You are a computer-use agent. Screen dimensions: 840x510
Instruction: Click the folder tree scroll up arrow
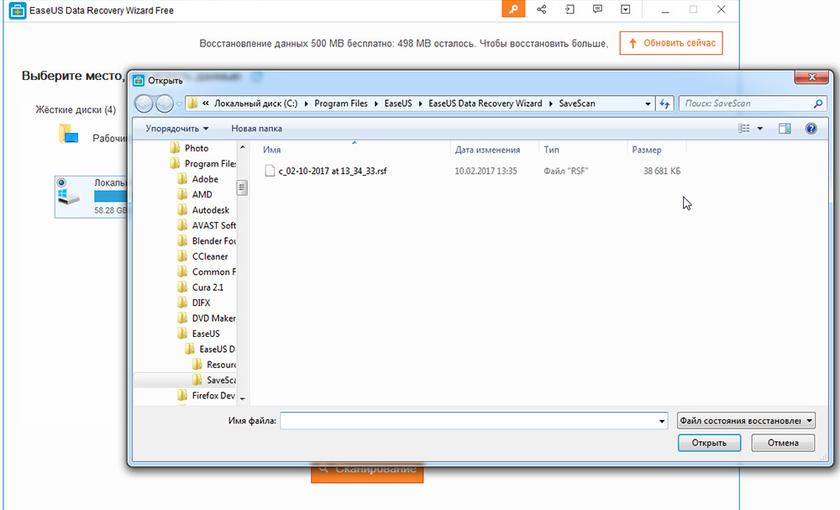(x=242, y=147)
